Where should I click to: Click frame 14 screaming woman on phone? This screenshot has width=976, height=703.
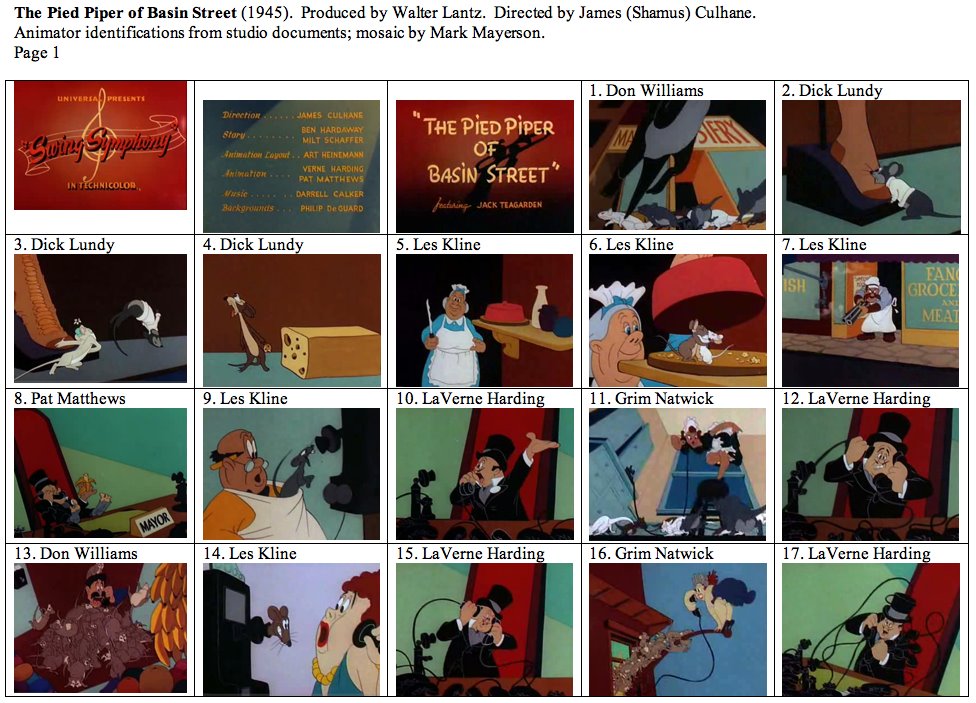[291, 629]
